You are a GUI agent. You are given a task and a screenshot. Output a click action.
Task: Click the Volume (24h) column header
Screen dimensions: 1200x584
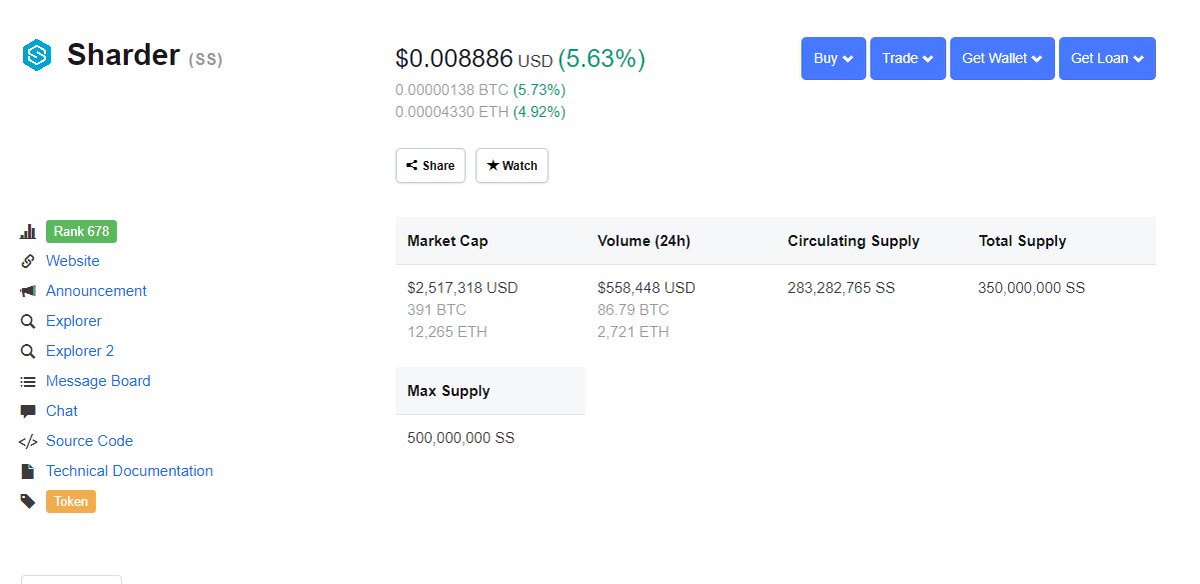644,241
